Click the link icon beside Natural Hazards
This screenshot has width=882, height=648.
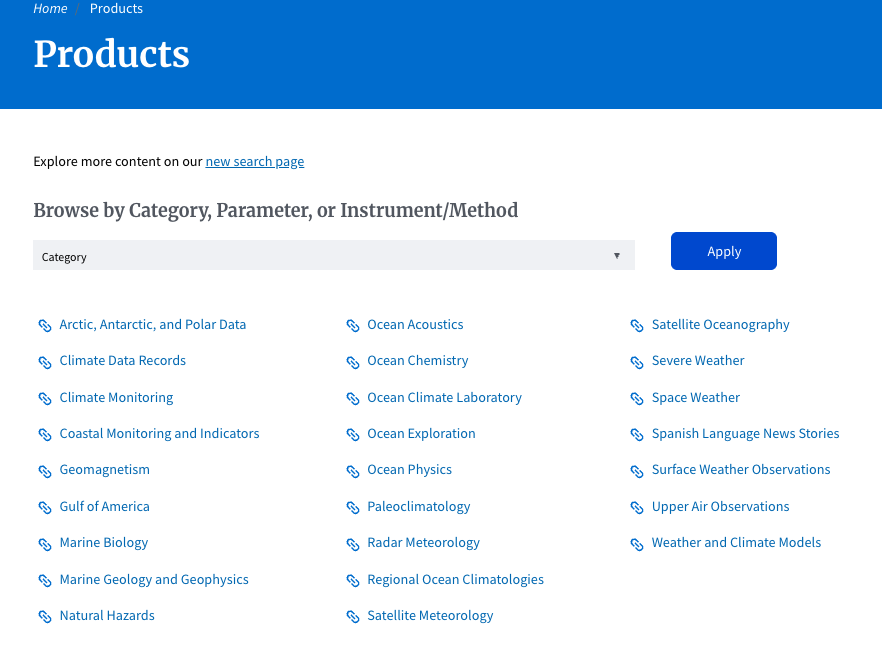(x=45, y=616)
